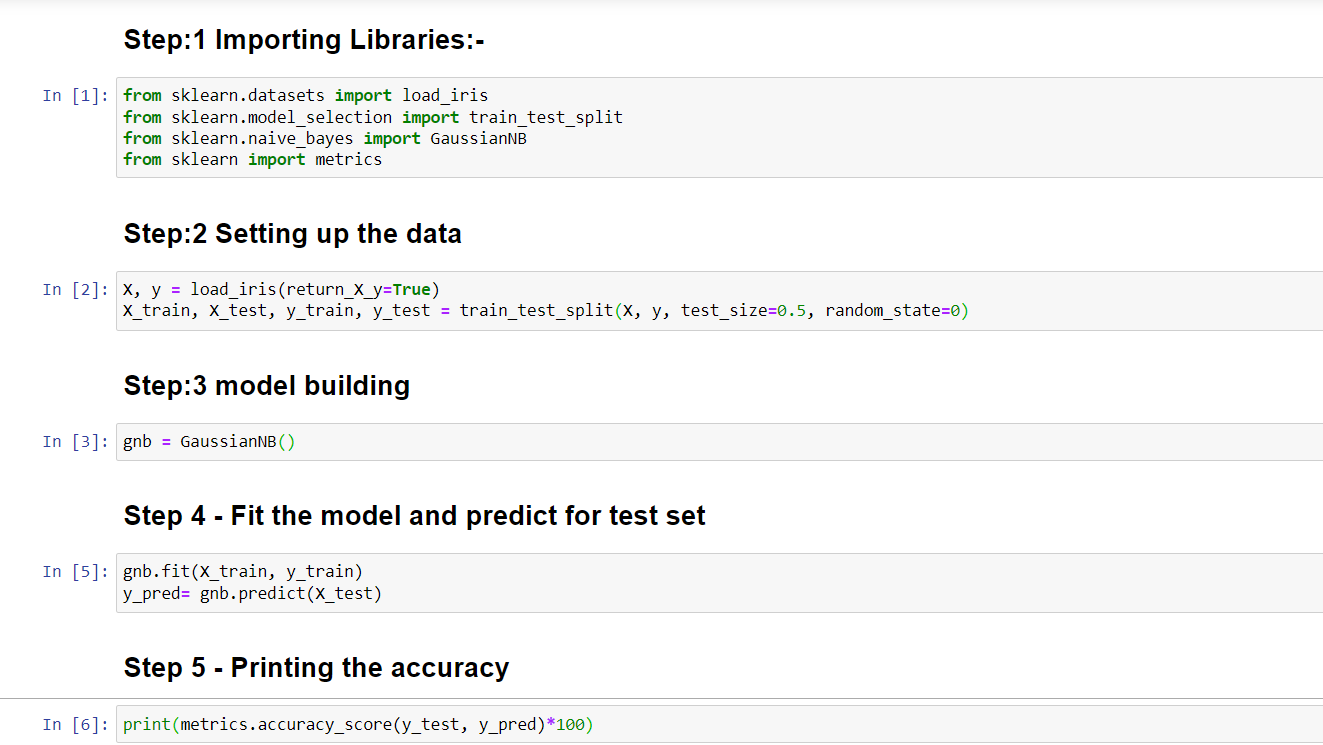Screen dimensions: 1323x745
Task: Click the load_iris import code line
Action: coord(305,96)
